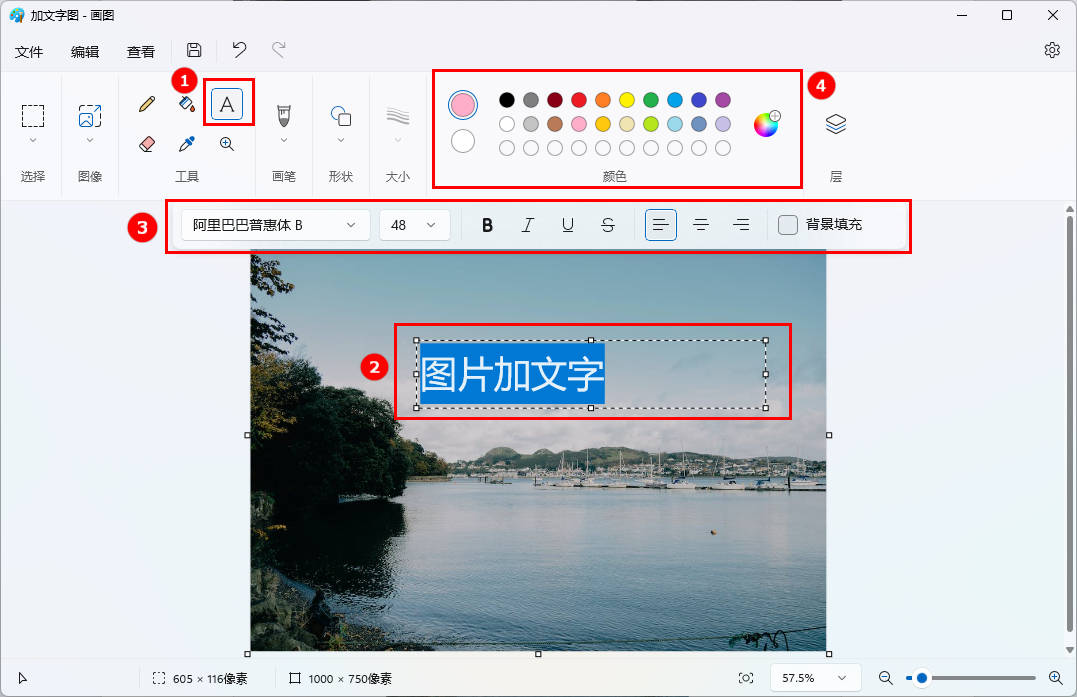The height and width of the screenshot is (697, 1077).
Task: Click the zoom out magnifier icon
Action: 886,678
